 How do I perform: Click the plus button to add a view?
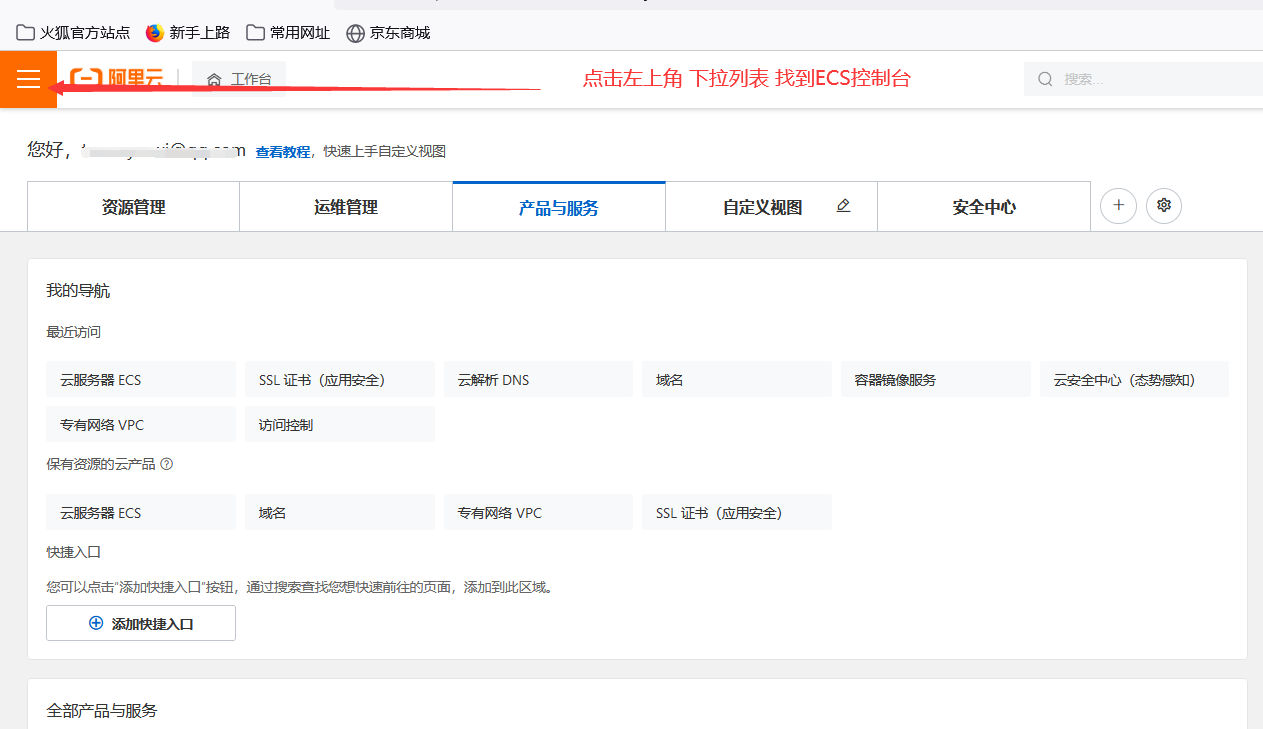pyautogui.click(x=1118, y=206)
